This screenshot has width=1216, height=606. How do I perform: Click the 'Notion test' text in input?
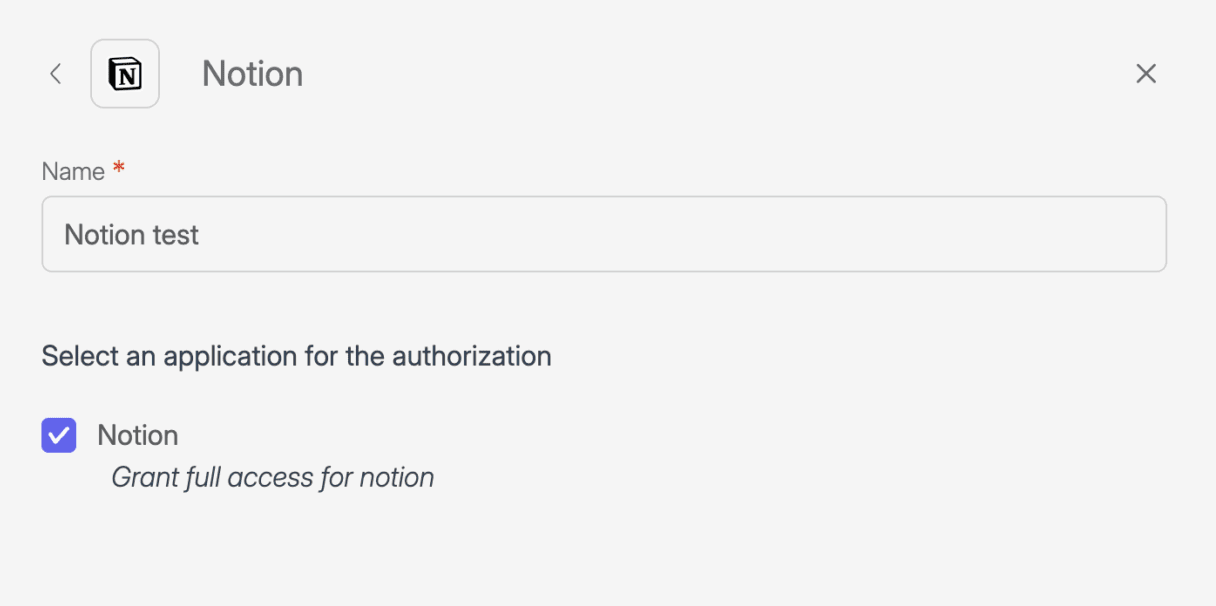[x=132, y=235]
